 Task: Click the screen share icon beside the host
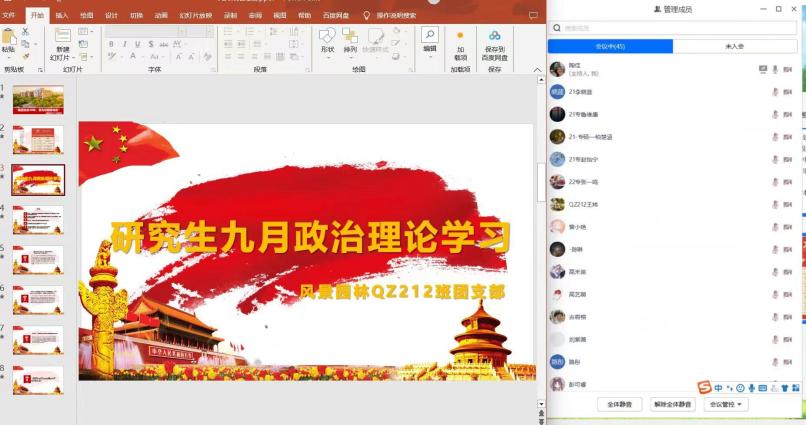click(763, 69)
